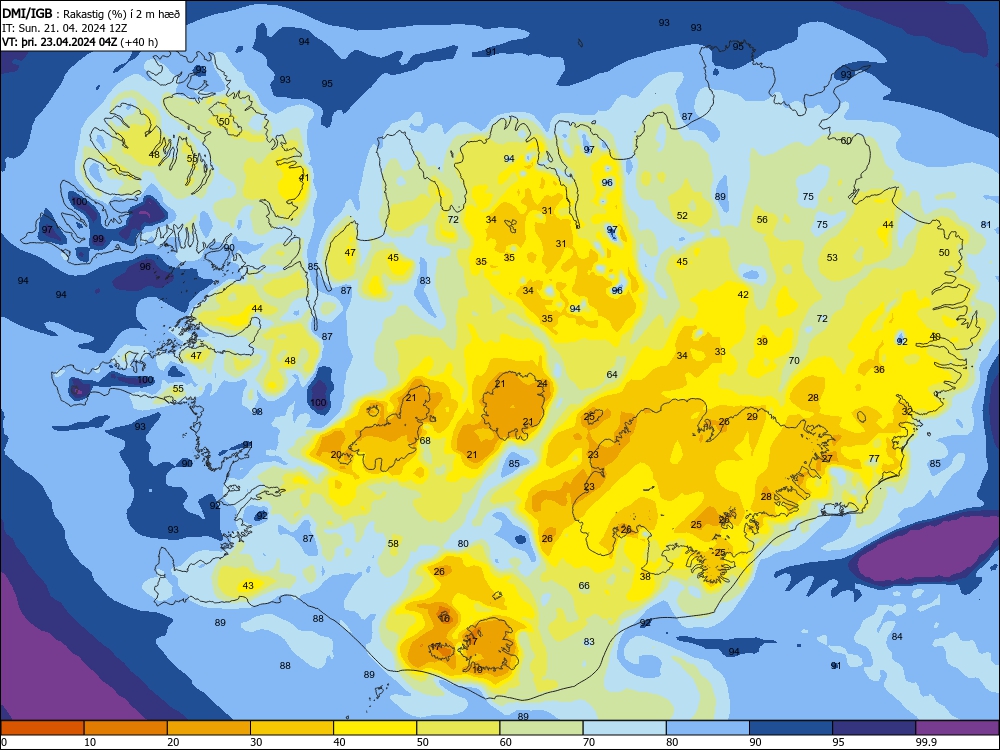Click the 'IT: Sun. 21. 04. 2024 12Z' line

coord(64,28)
